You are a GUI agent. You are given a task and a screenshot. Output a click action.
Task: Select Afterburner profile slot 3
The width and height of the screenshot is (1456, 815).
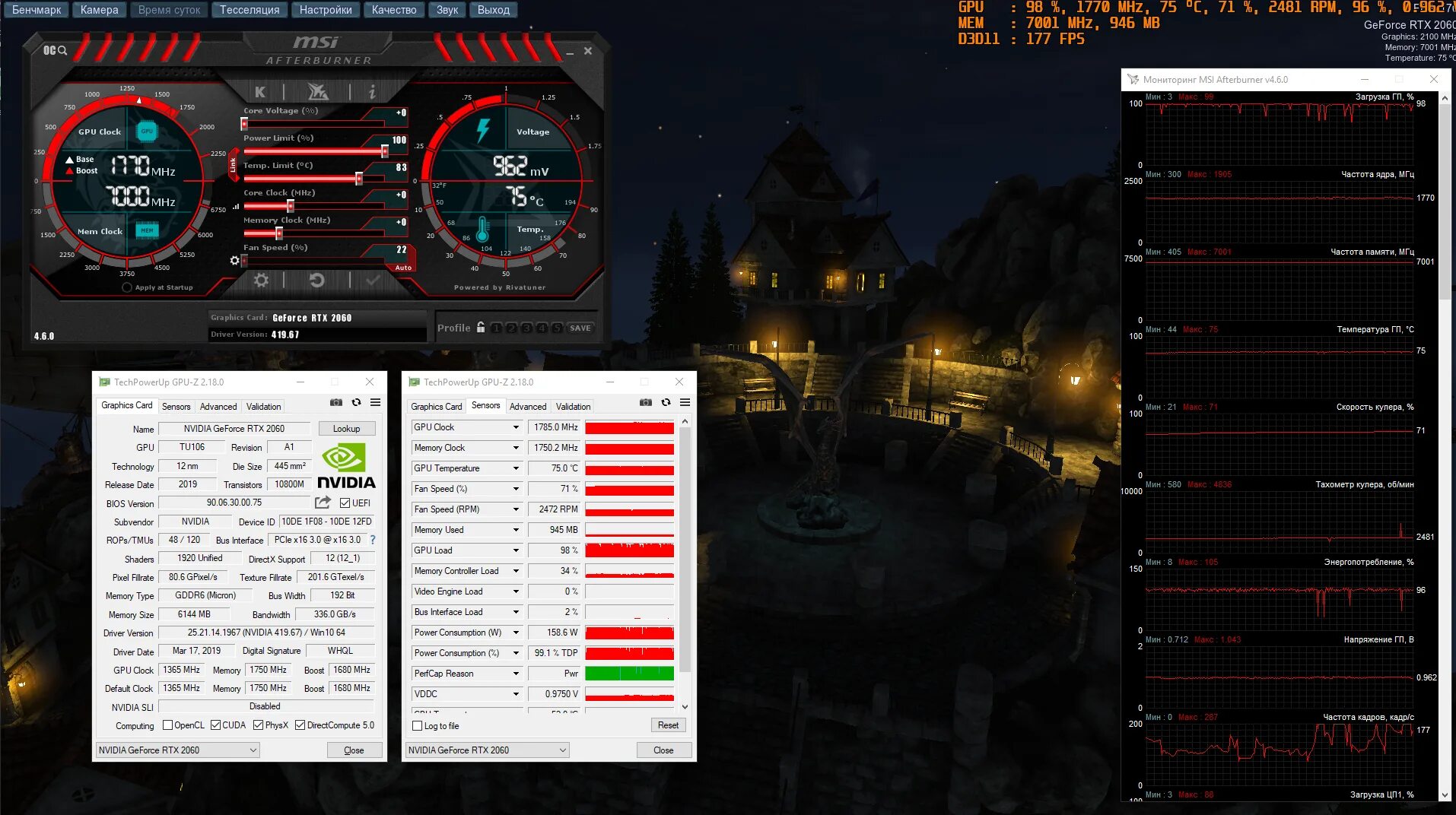(x=526, y=328)
